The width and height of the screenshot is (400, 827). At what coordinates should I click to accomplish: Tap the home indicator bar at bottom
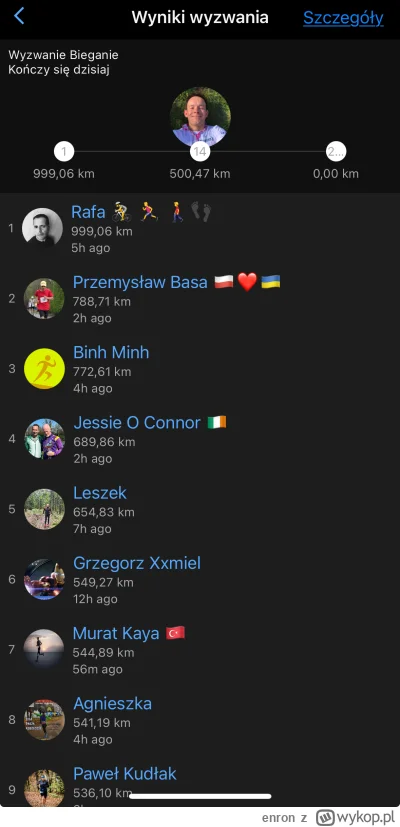click(200, 796)
